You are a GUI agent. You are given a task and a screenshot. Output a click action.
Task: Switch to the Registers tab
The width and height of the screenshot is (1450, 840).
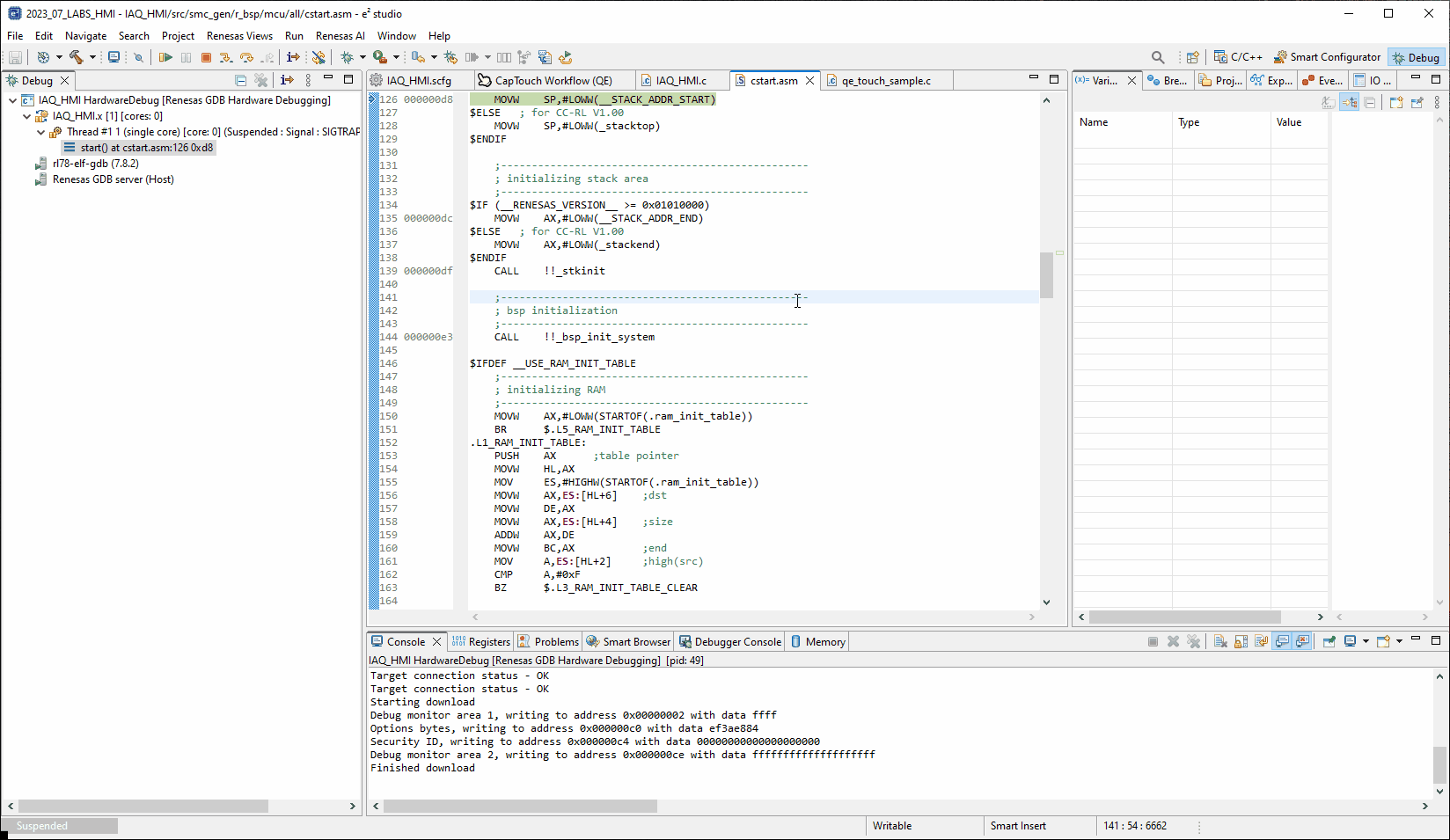(x=480, y=641)
